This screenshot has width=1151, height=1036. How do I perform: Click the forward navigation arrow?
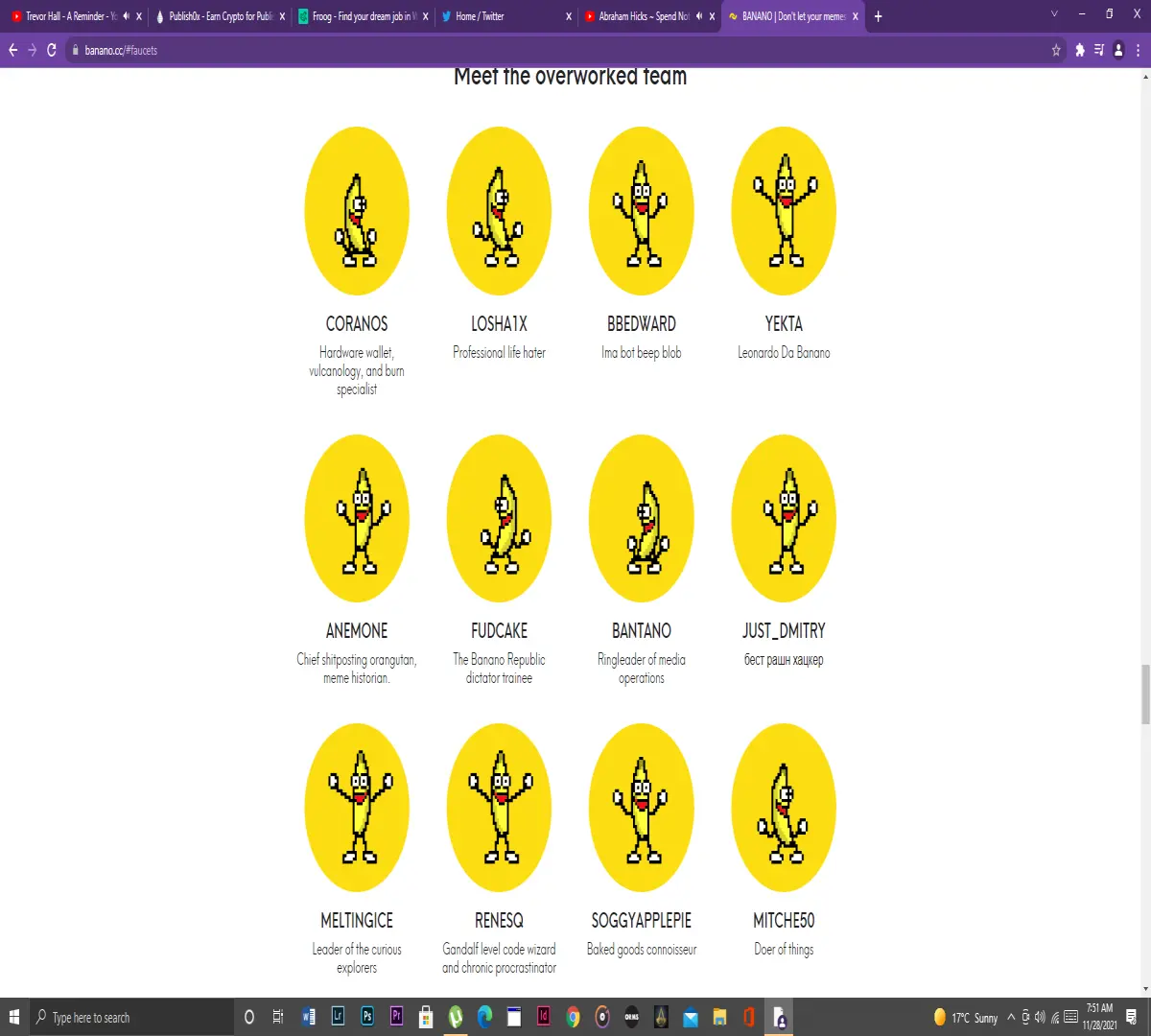pos(33,50)
